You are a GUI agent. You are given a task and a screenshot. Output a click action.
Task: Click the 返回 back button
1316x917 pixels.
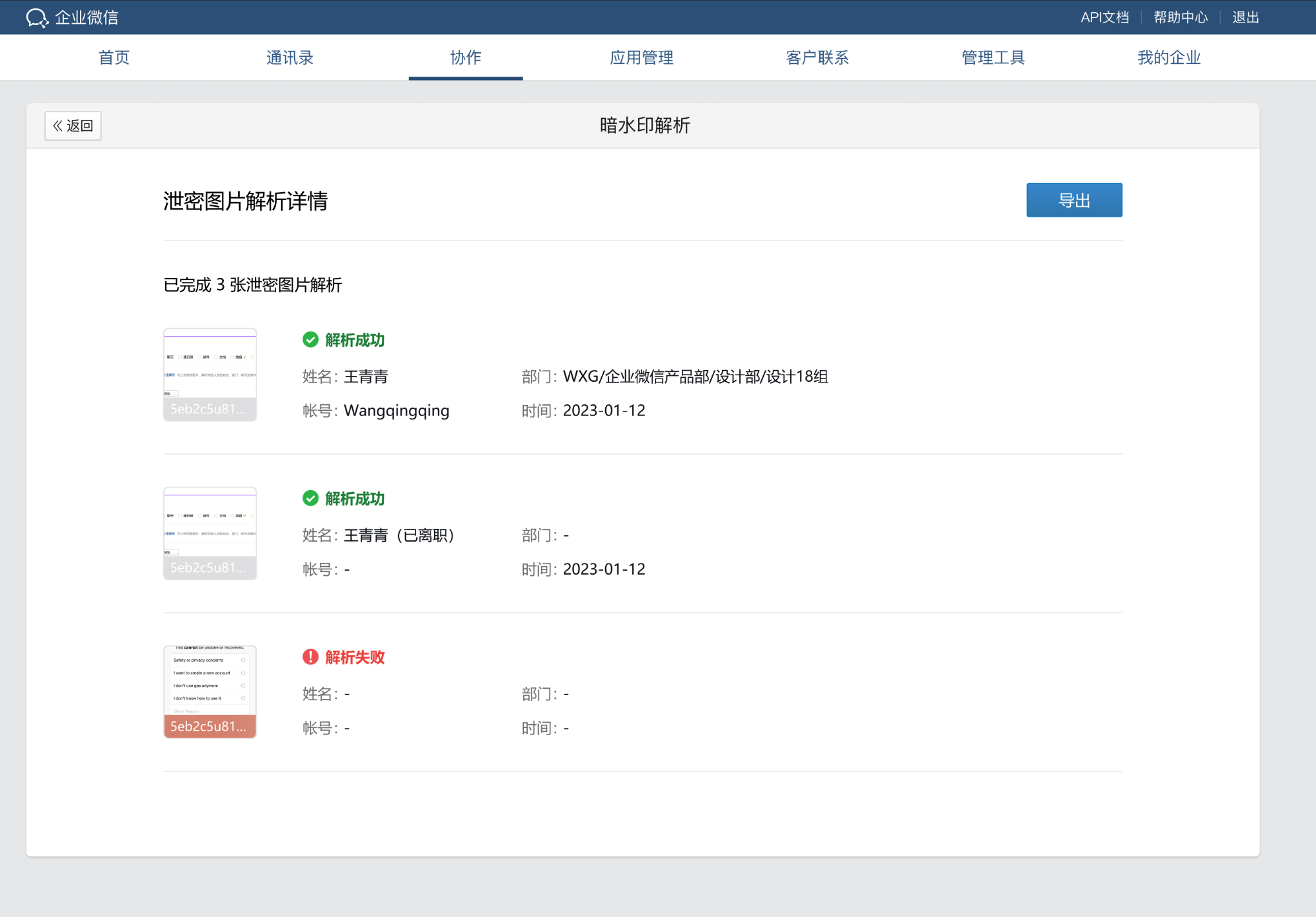[x=72, y=126]
